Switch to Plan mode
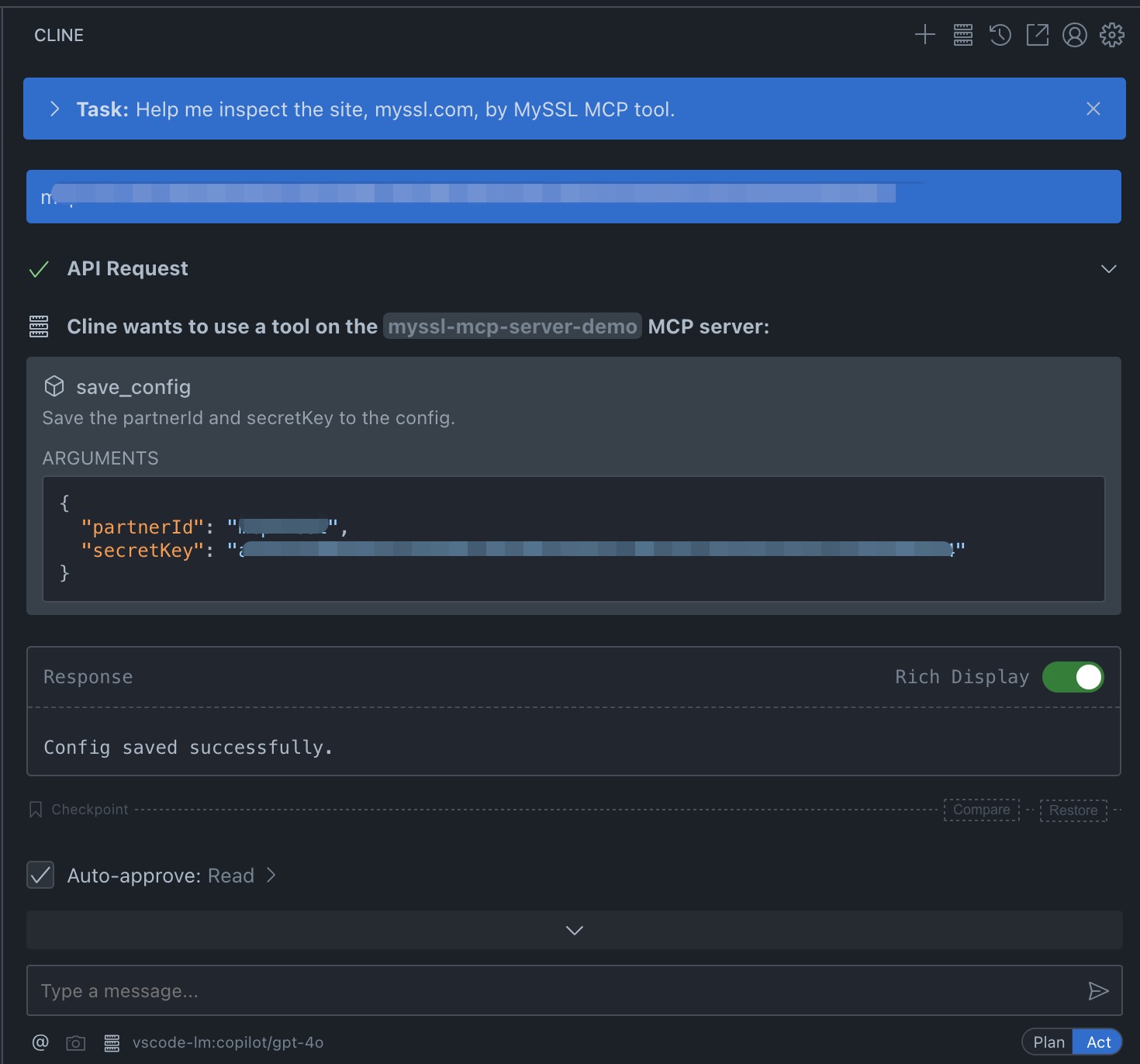Screen dimensions: 1140x1064 1048,1042
